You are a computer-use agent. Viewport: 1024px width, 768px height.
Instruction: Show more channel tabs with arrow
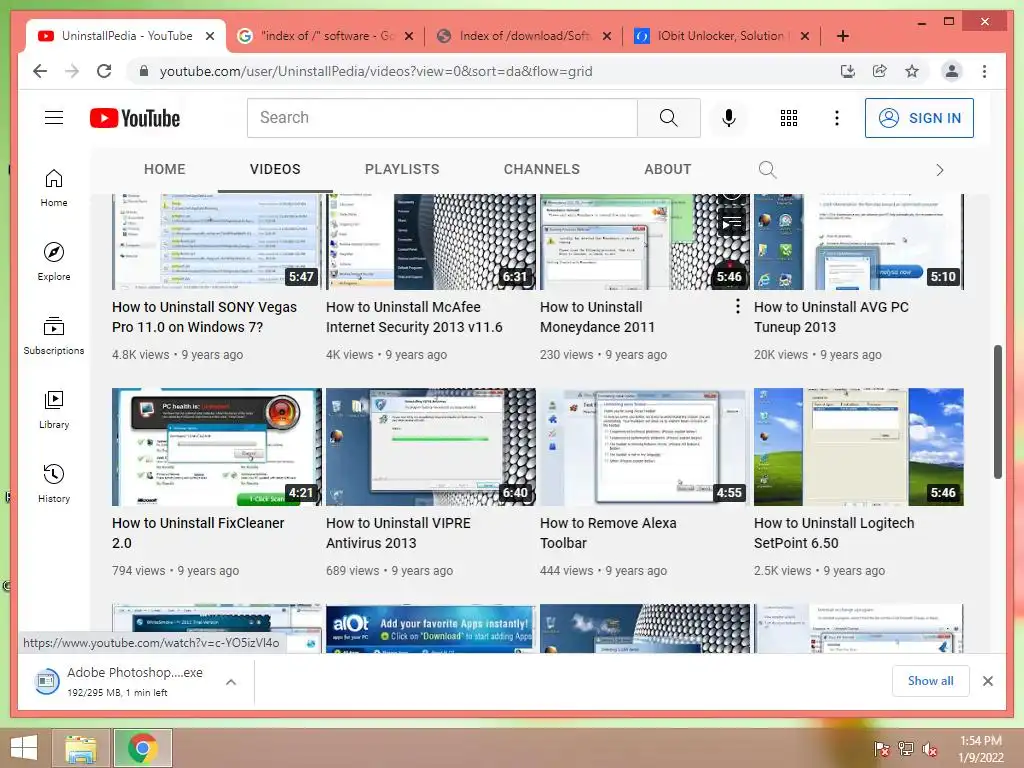coord(940,170)
